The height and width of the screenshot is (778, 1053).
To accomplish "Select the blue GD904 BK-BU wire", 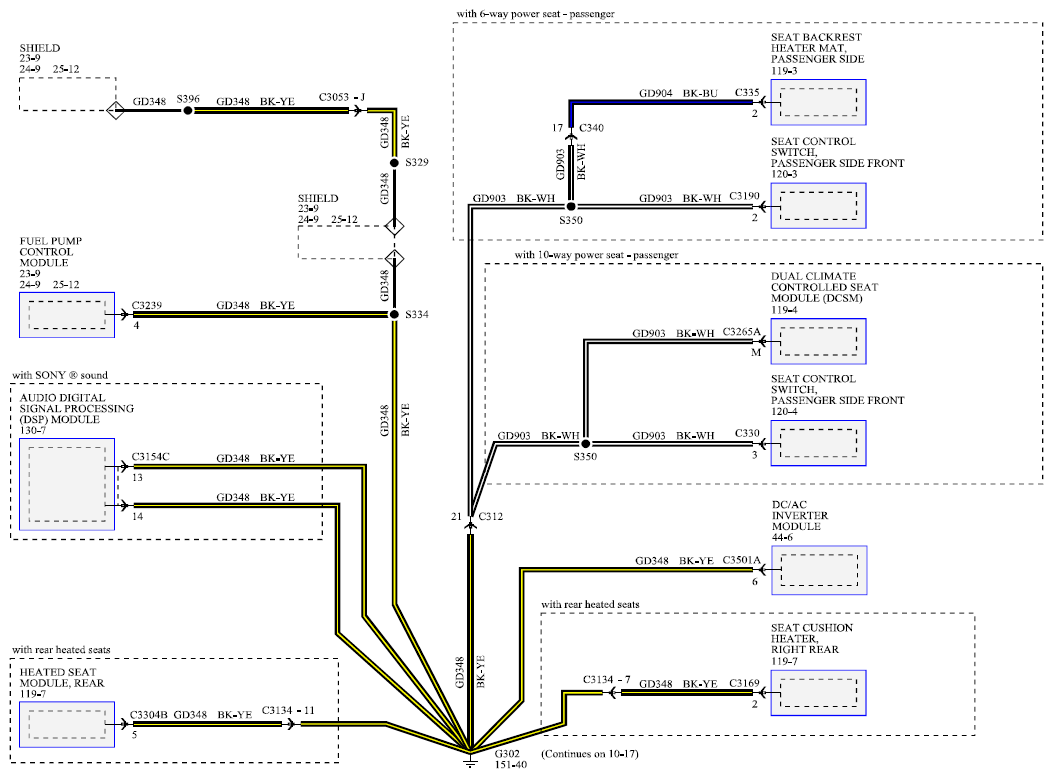I will click(661, 103).
